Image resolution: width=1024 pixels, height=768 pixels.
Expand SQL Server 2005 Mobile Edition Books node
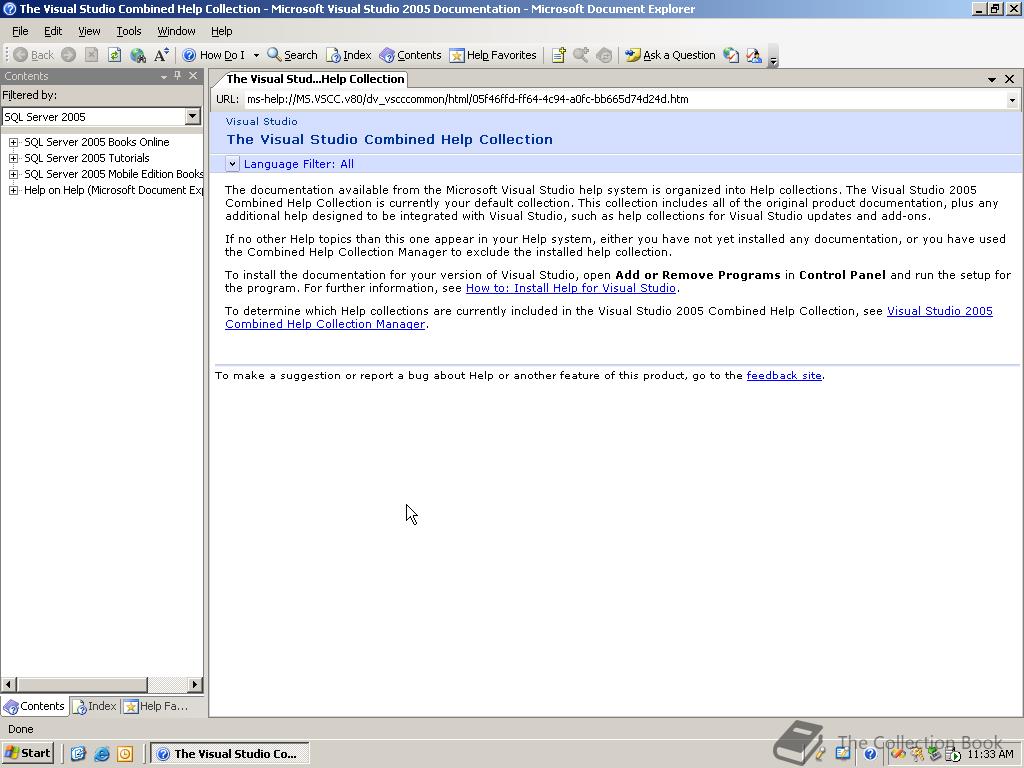13,174
